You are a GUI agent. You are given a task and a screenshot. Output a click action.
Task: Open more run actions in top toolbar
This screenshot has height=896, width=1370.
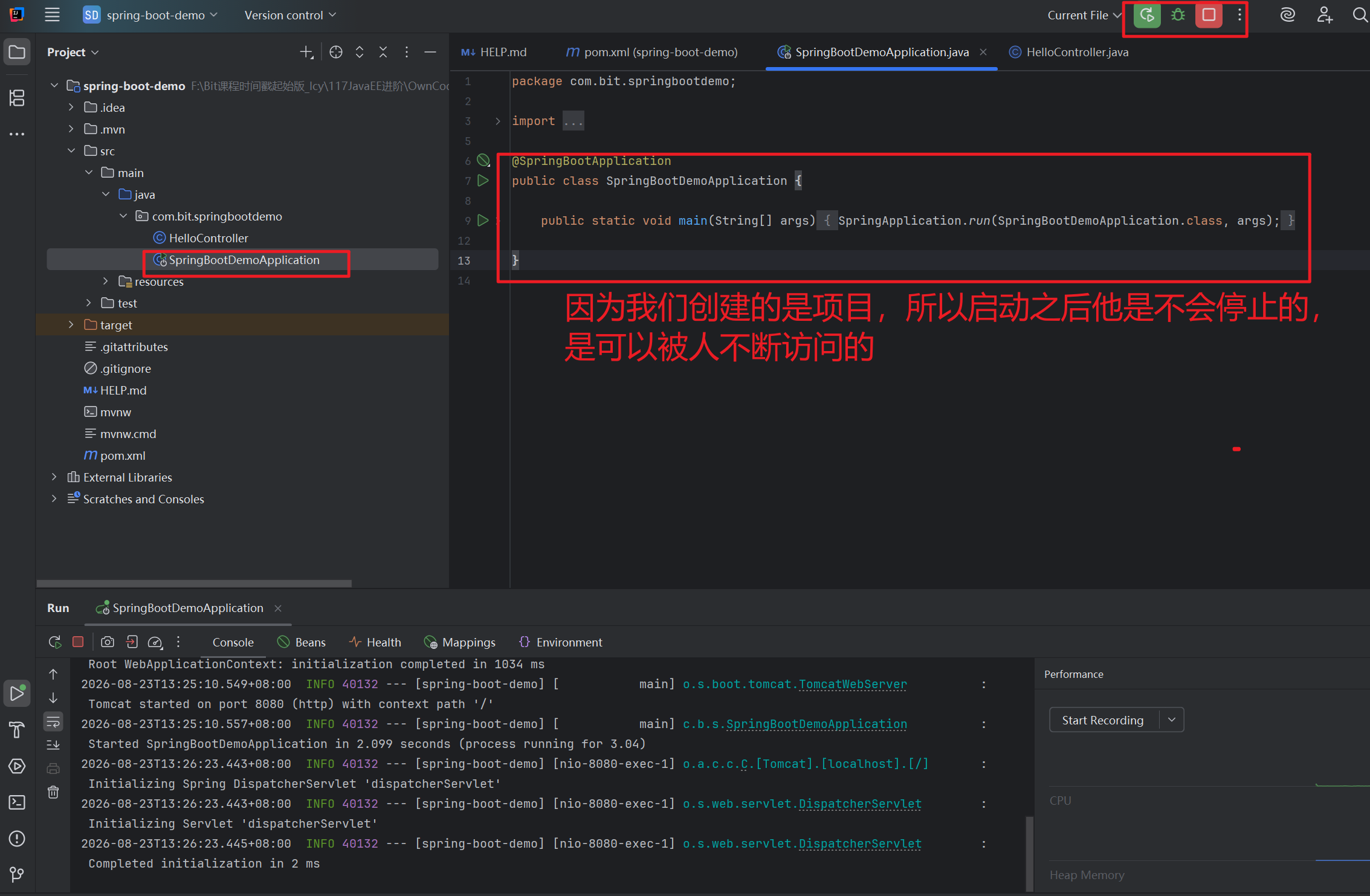coord(1239,15)
